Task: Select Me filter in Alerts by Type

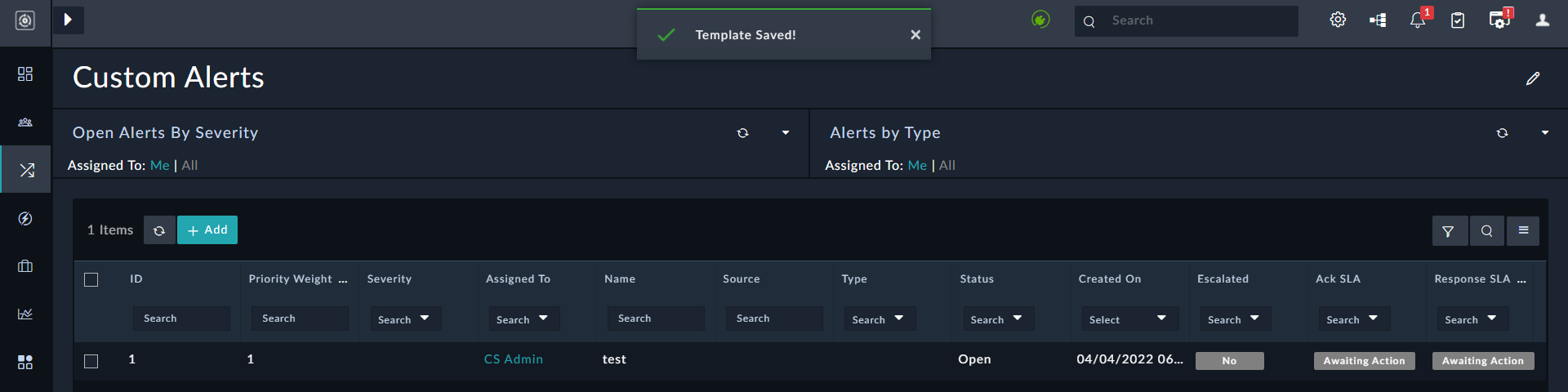Action: 917,165
